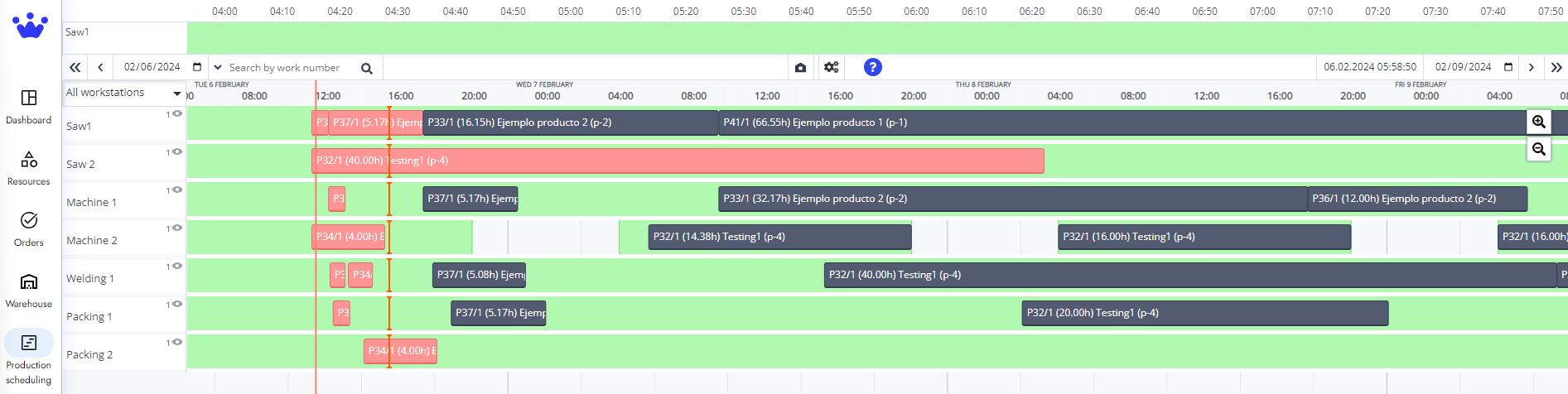The image size is (1568, 394).
Task: Go to the previous period using single-left arrow
Action: coord(100,67)
